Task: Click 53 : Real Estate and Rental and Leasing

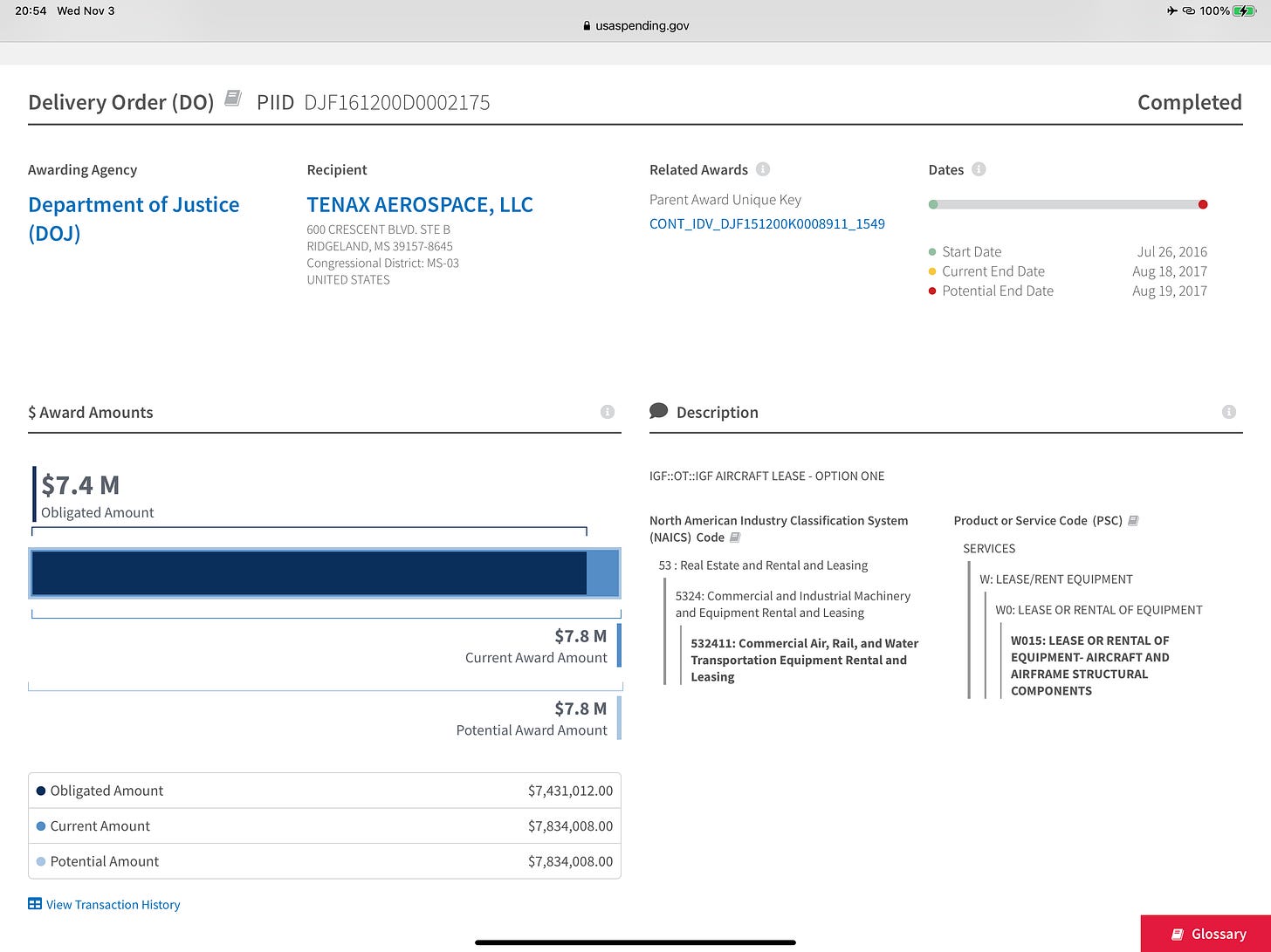Action: pyautogui.click(x=763, y=565)
